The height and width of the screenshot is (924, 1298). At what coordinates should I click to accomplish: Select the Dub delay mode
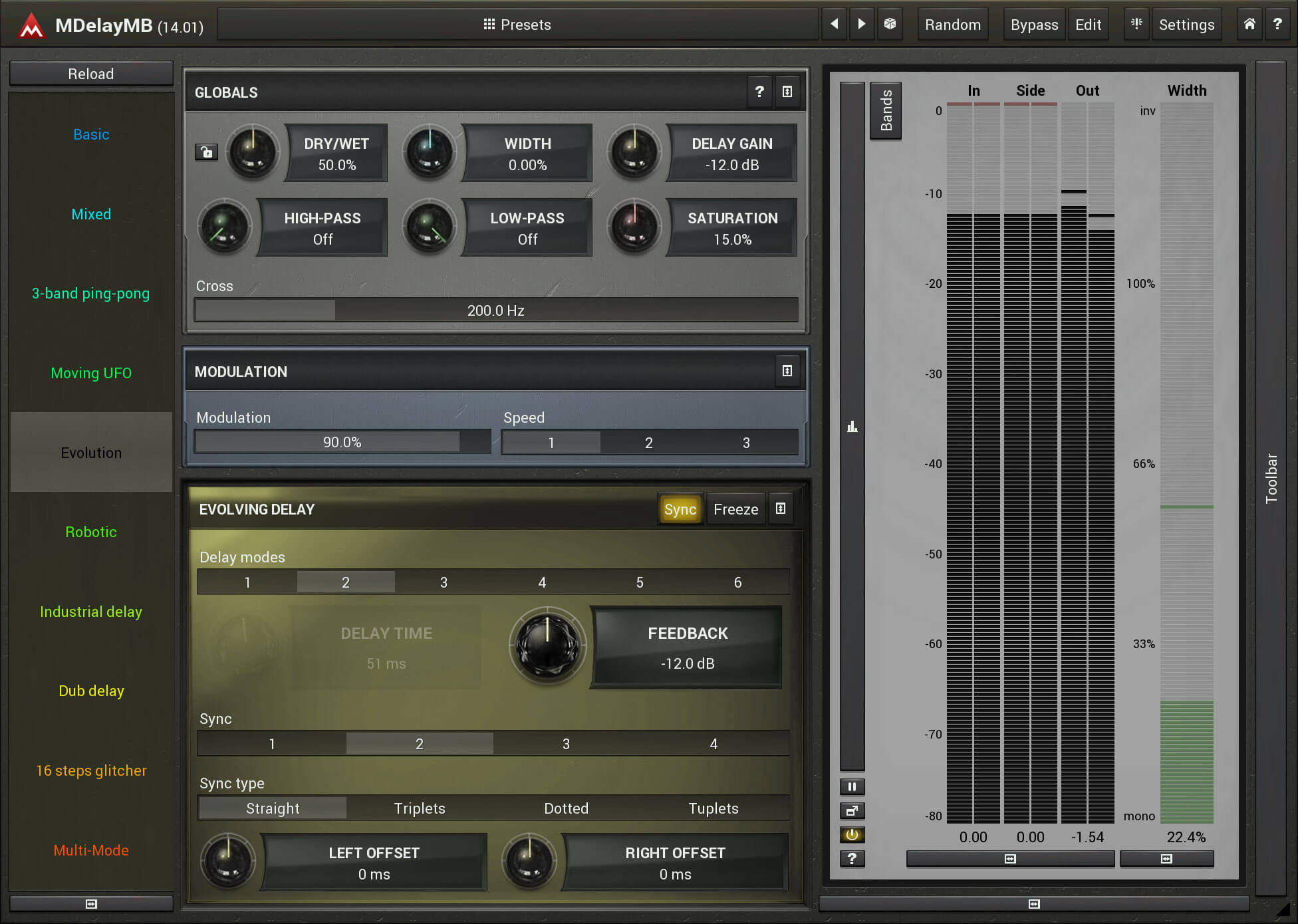[91, 691]
